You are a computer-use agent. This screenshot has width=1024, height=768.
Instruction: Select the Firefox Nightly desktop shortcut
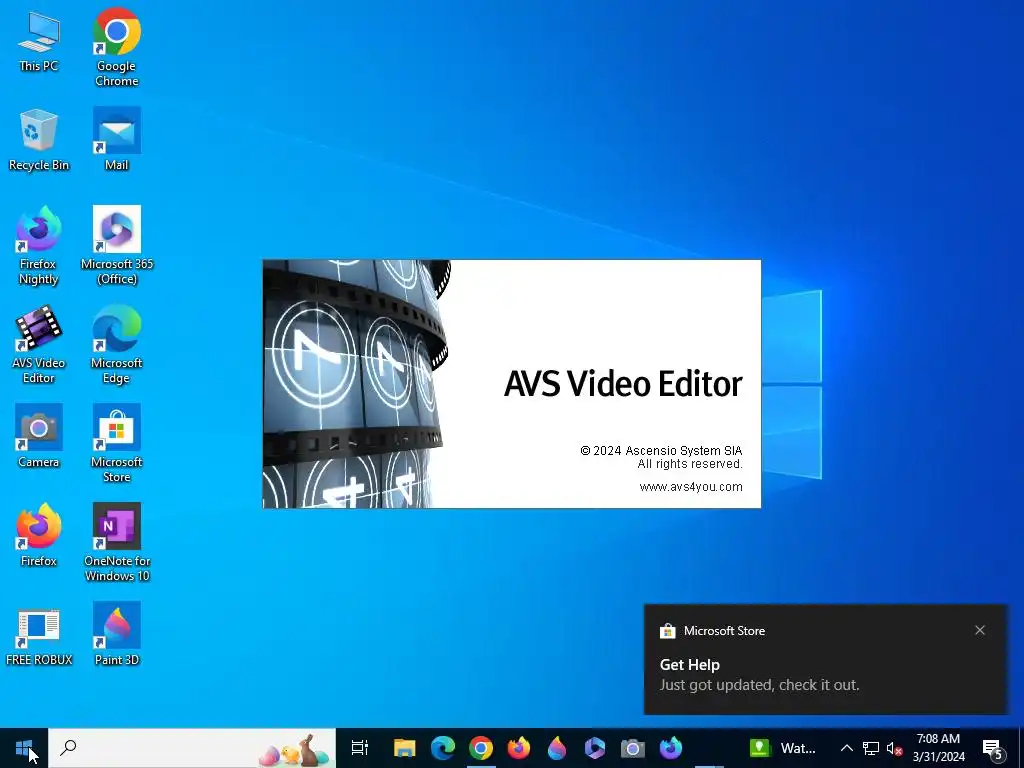click(39, 246)
